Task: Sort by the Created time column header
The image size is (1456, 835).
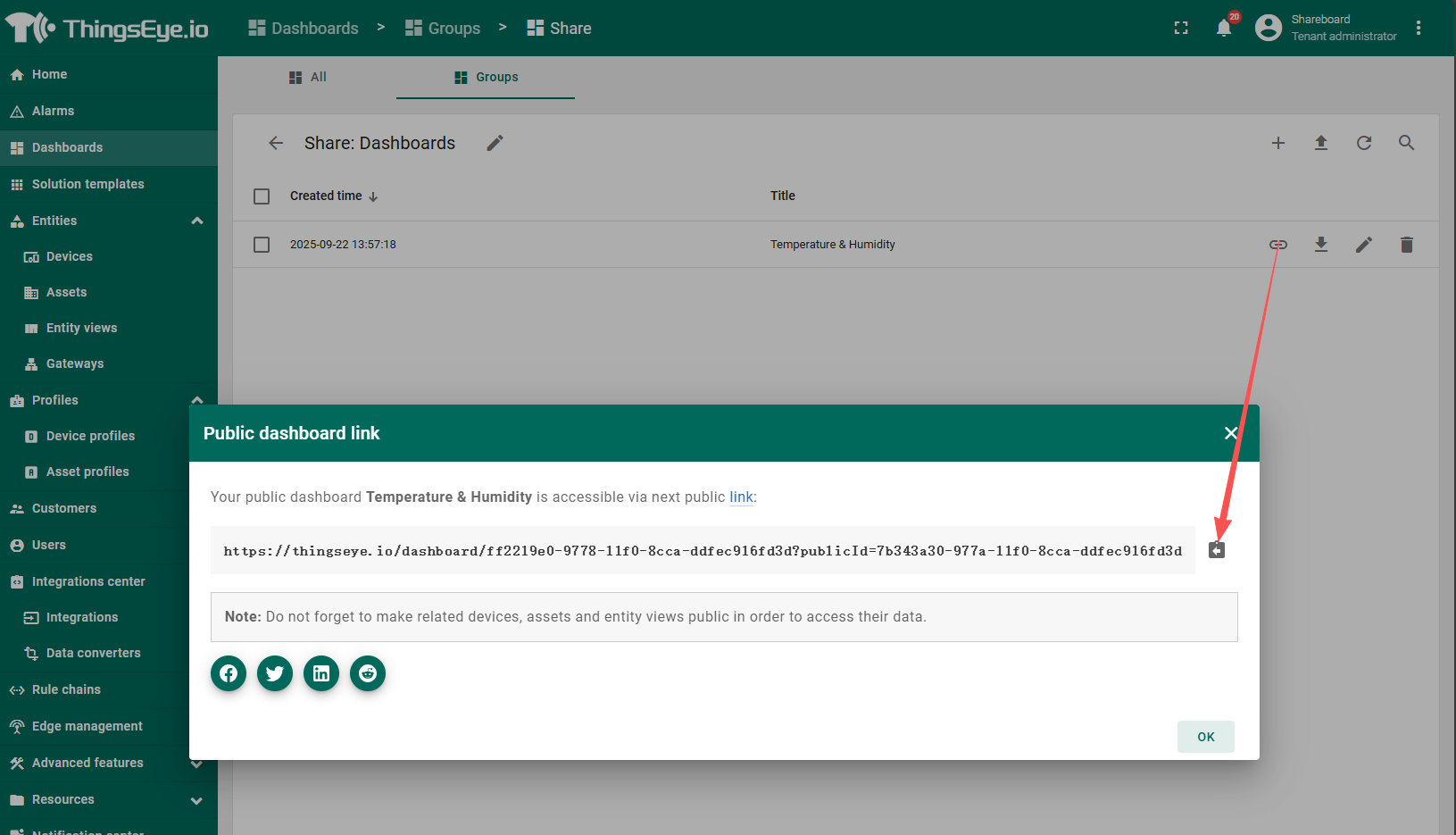Action: (x=327, y=196)
